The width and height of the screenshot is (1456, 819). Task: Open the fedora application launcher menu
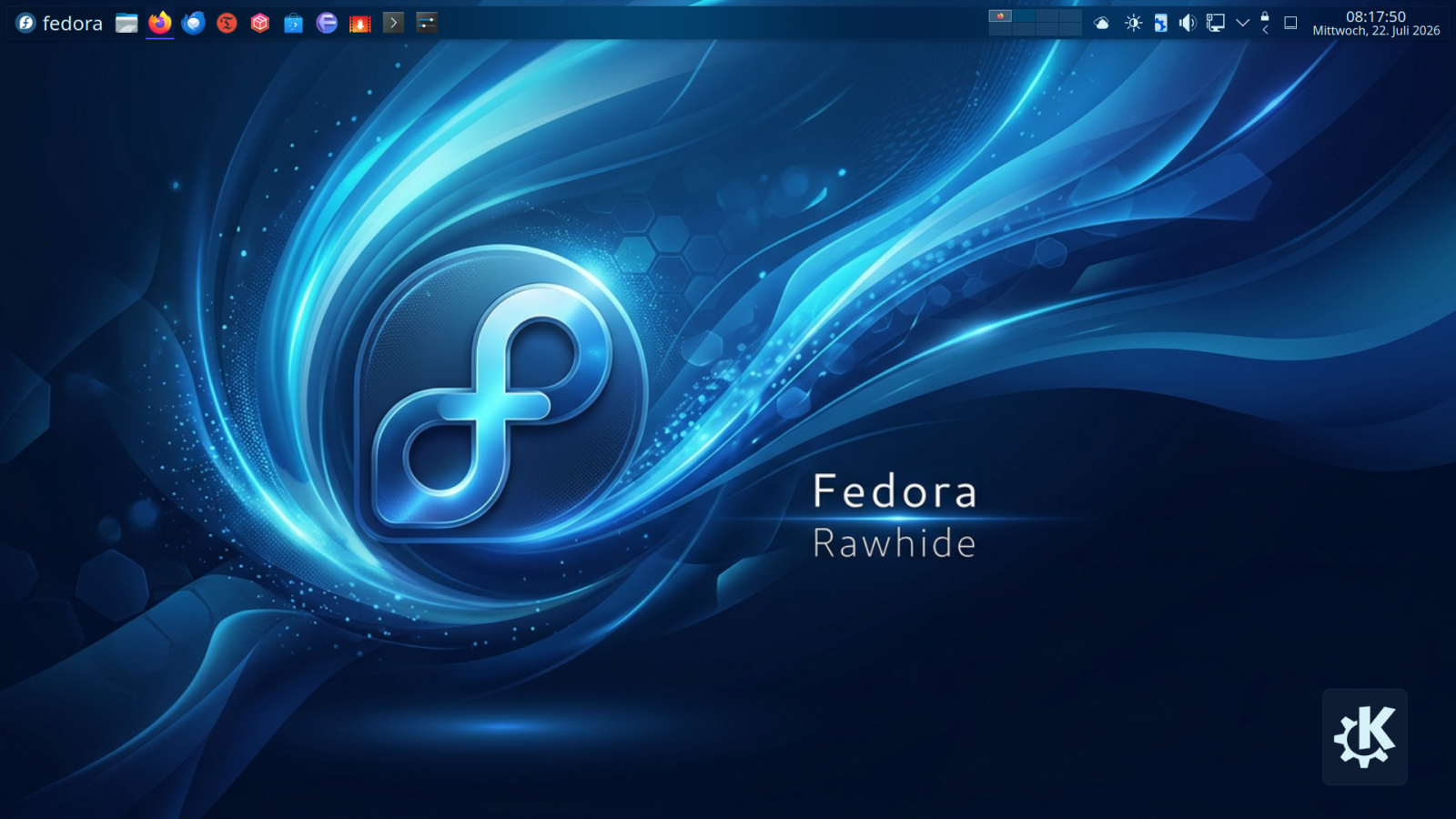59,23
